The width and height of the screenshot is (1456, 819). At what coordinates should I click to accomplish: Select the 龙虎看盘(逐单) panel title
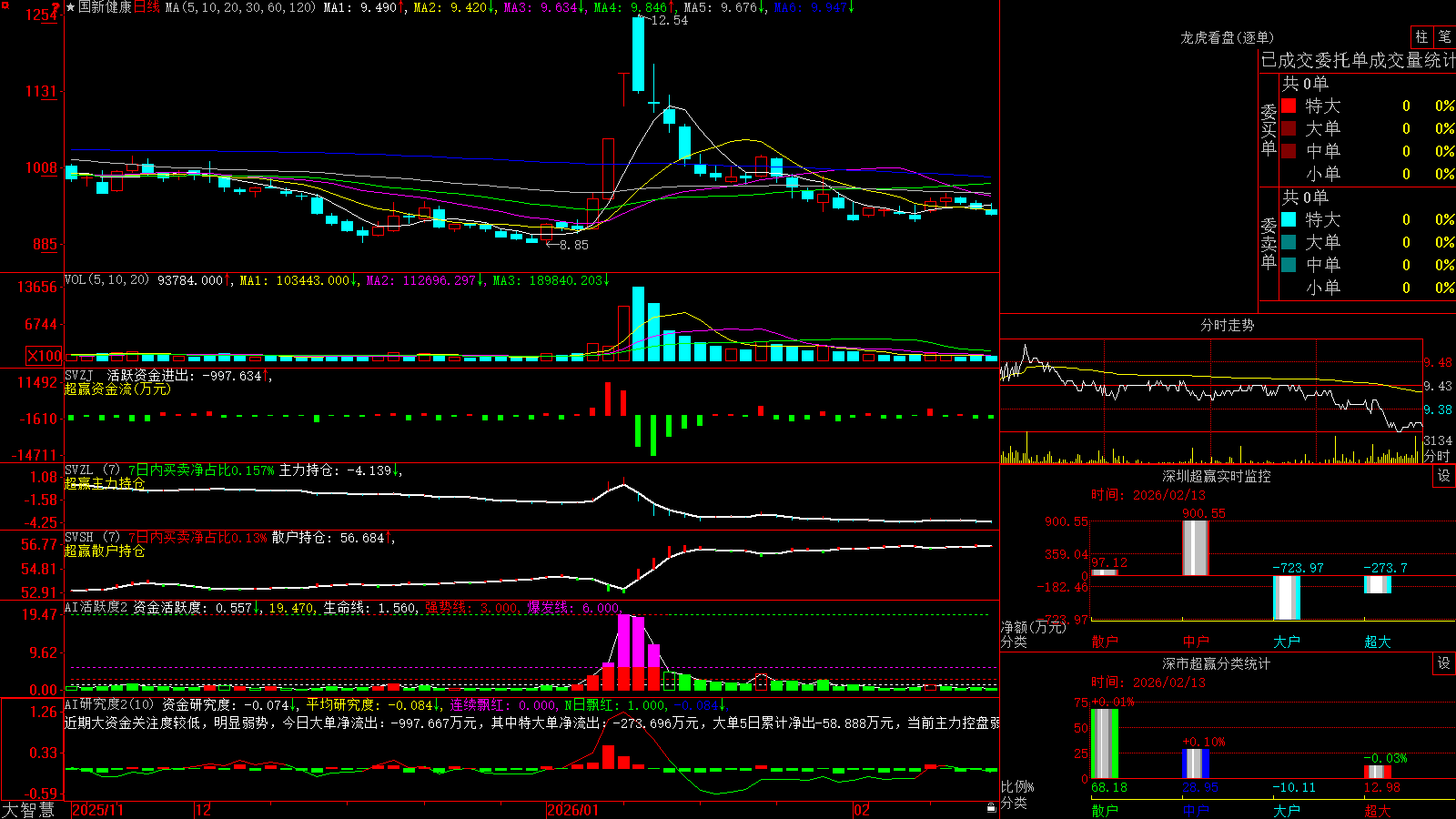(1227, 37)
